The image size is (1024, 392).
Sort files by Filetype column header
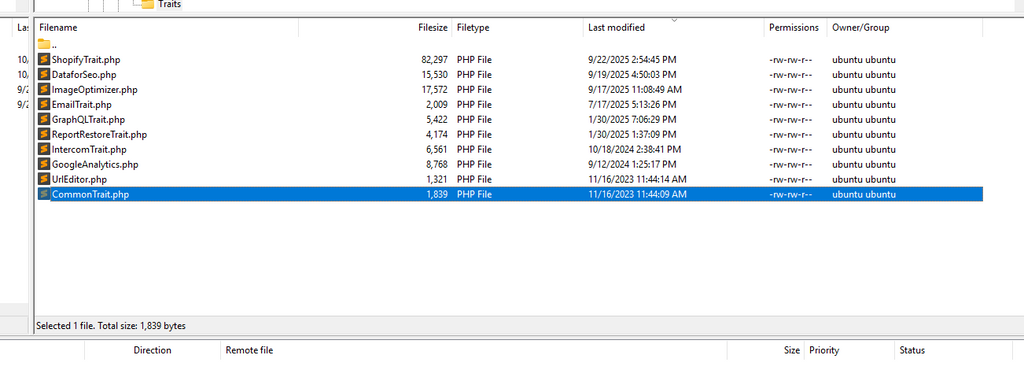[x=517, y=27]
